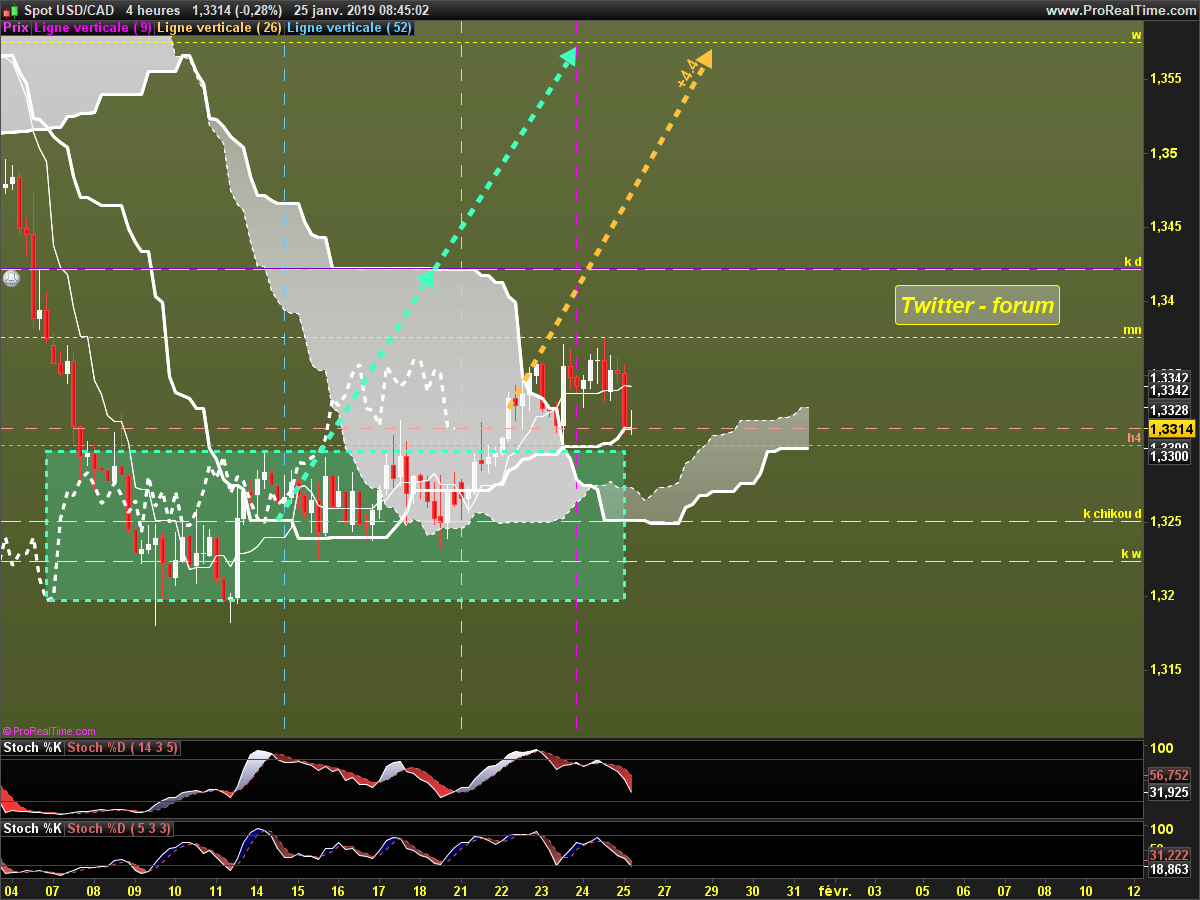
Task: Click the 31 date on the time axis
Action: pos(793,890)
